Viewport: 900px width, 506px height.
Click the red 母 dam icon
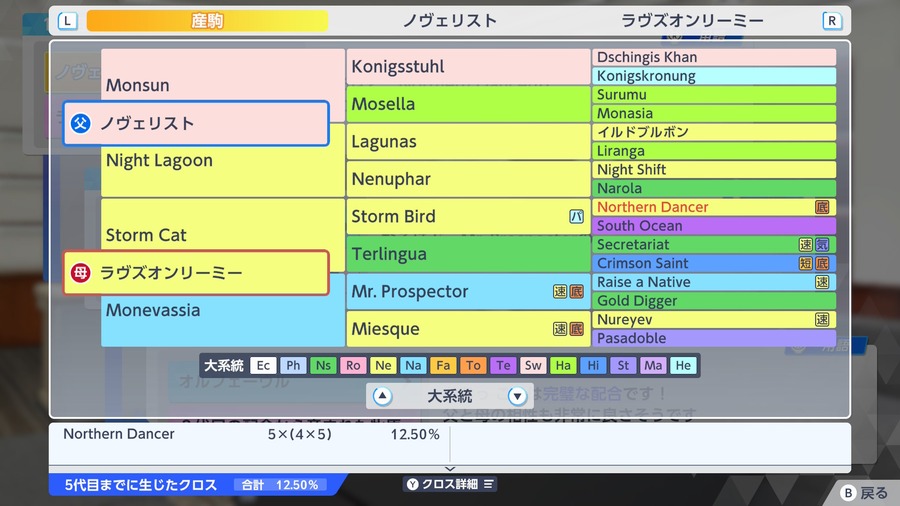pyautogui.click(x=80, y=273)
